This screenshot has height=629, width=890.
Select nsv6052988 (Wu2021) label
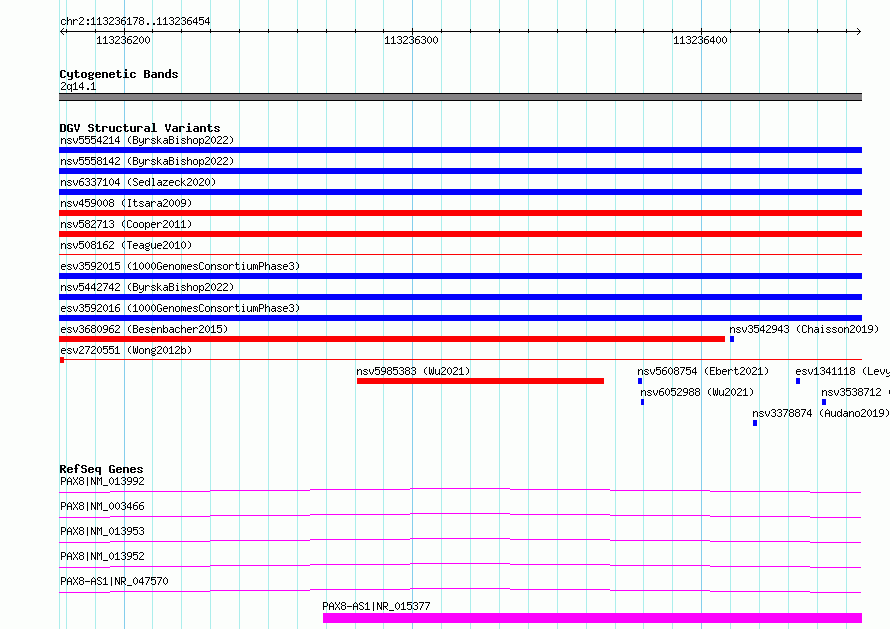(698, 392)
